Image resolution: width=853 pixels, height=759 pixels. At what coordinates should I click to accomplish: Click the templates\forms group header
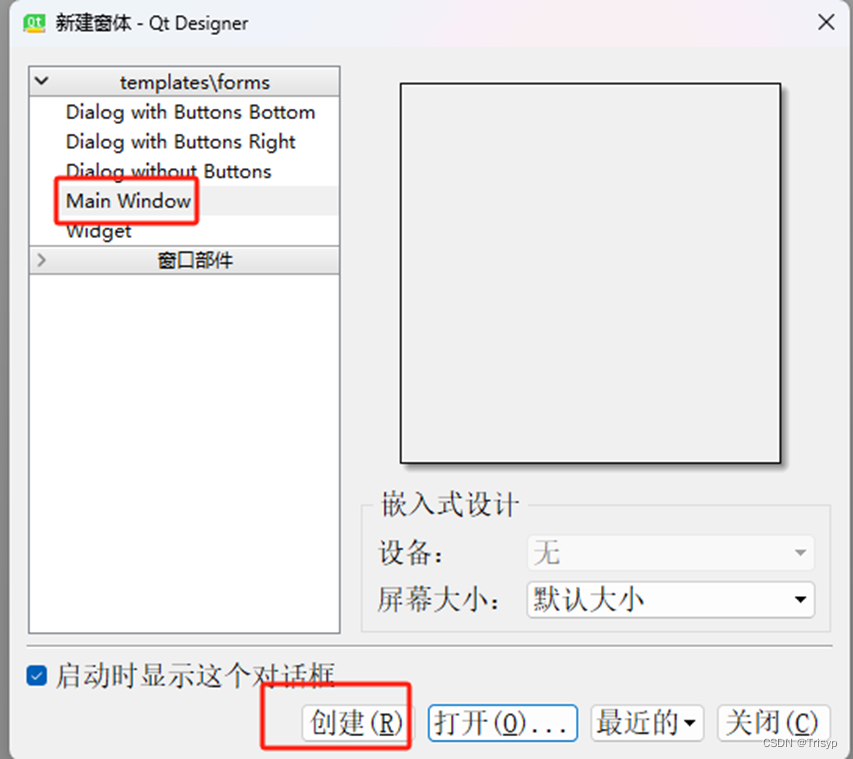pyautogui.click(x=184, y=82)
